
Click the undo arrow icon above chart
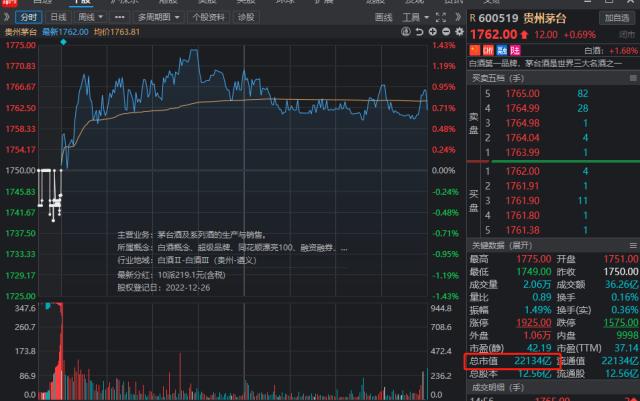click(x=419, y=31)
